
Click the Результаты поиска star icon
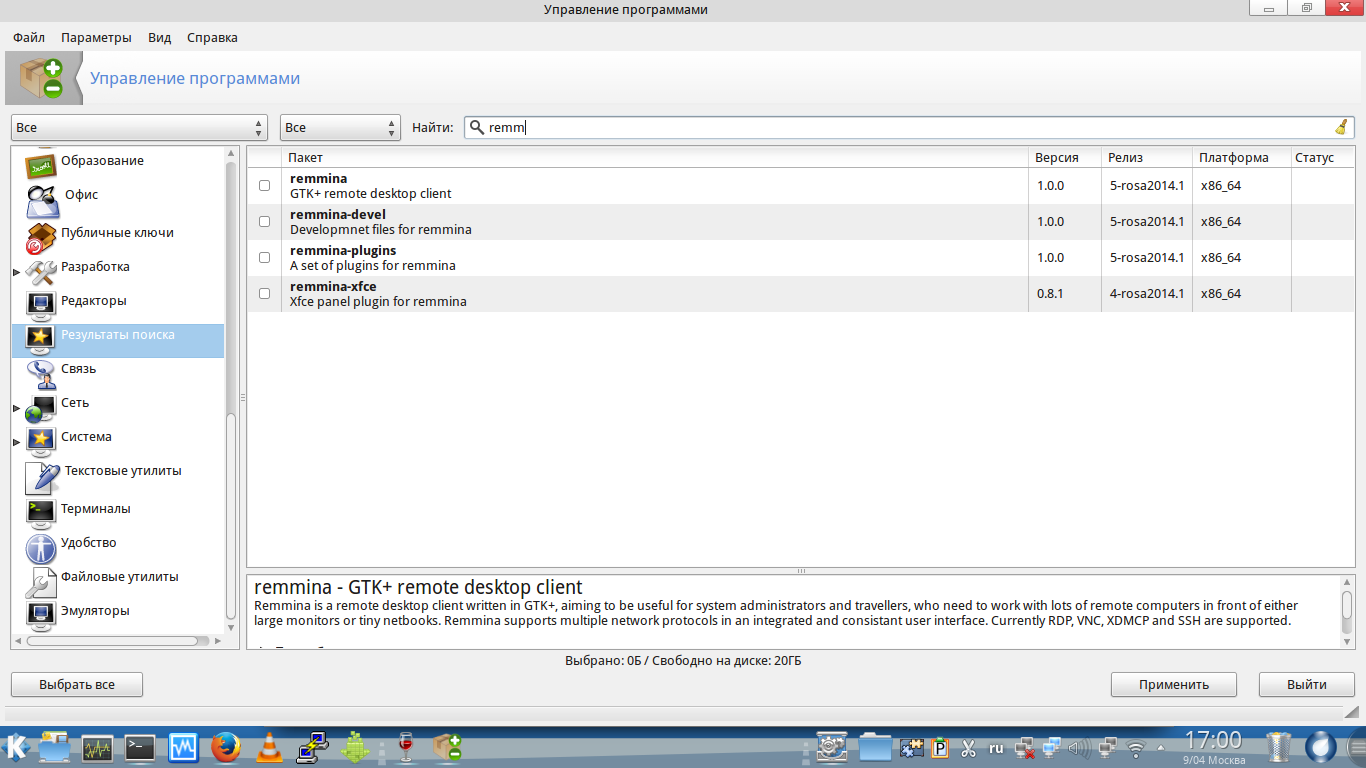click(x=40, y=339)
